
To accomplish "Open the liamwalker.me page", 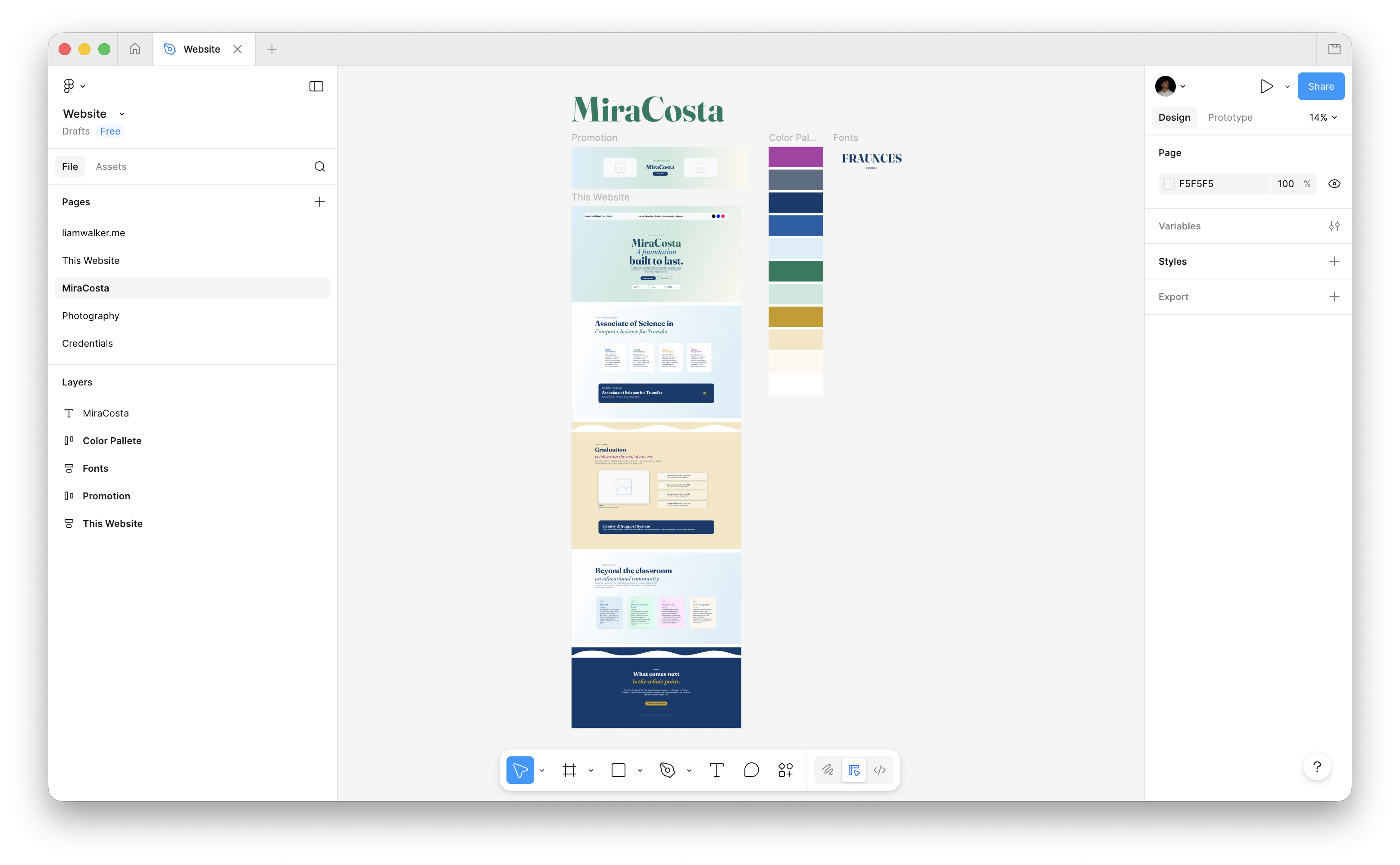I will point(193,233).
